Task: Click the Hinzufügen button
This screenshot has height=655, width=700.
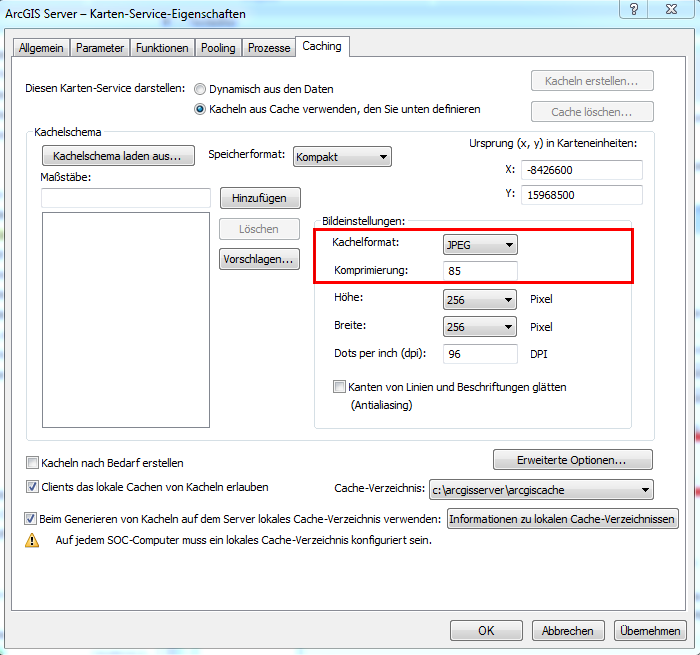Action: (260, 198)
